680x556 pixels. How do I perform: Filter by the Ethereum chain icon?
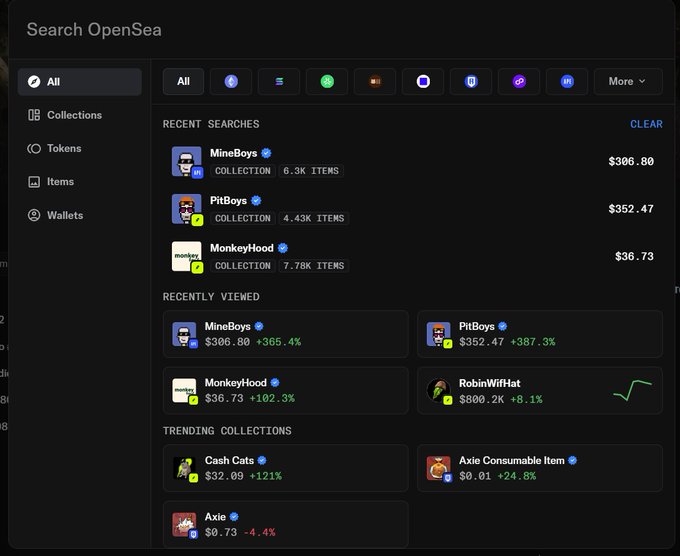[x=231, y=82]
